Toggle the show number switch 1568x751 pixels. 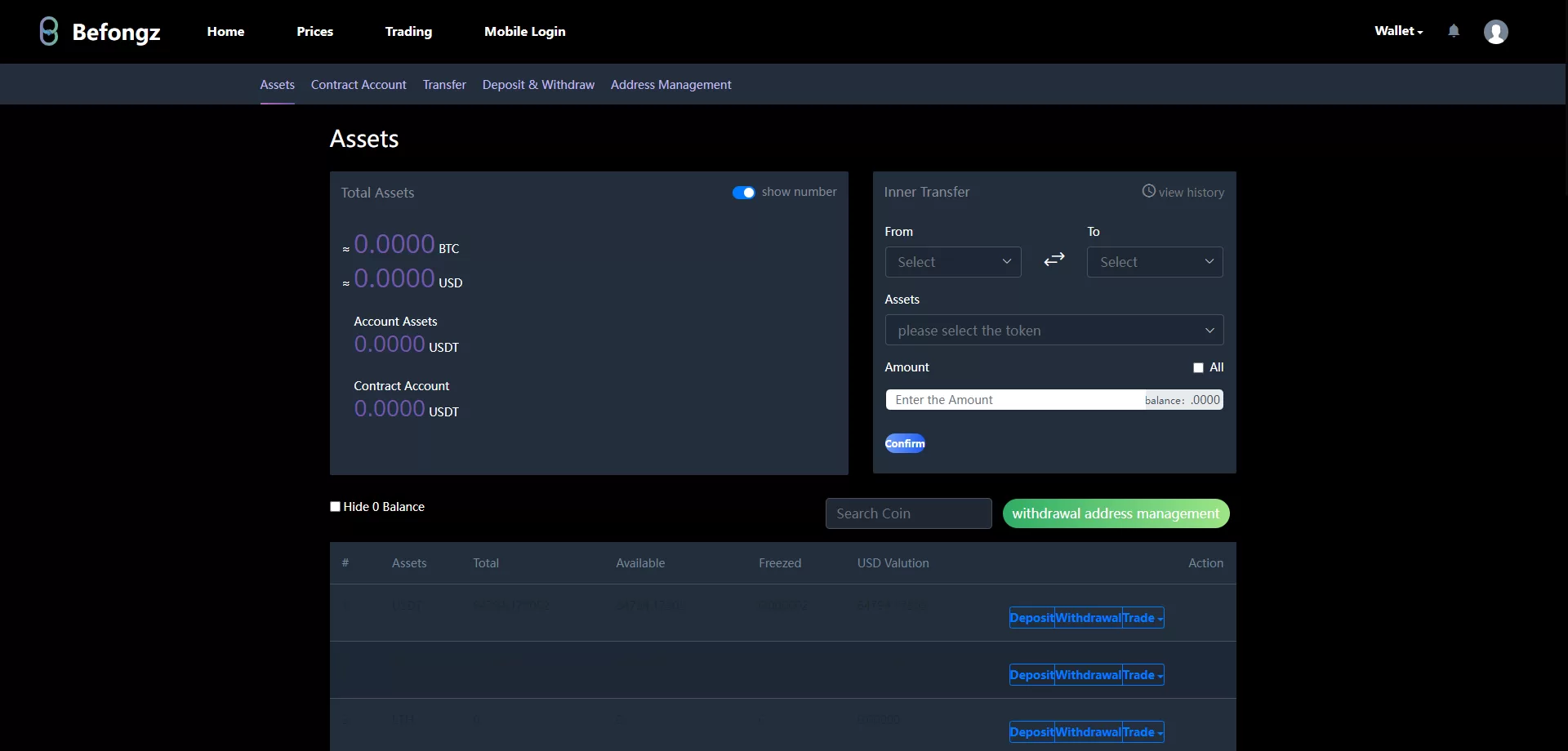coord(743,193)
